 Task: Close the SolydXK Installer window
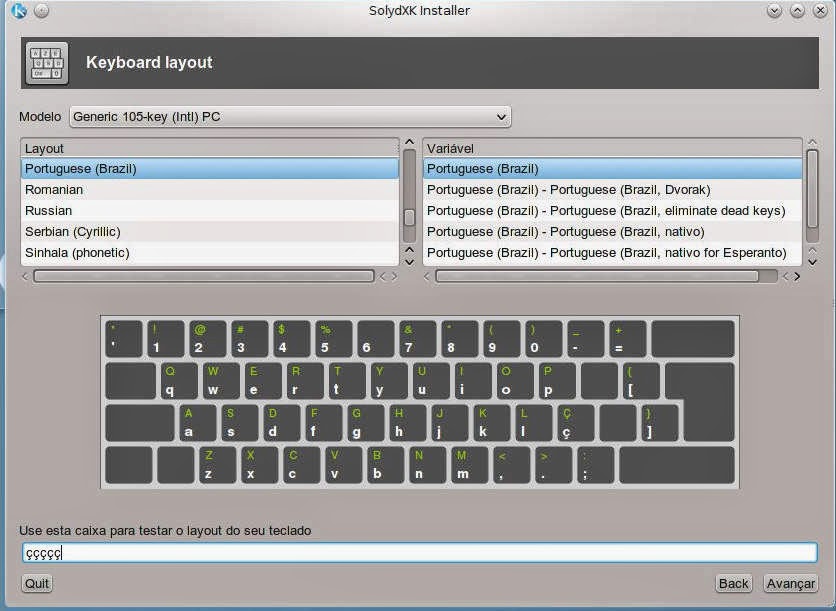(821, 11)
